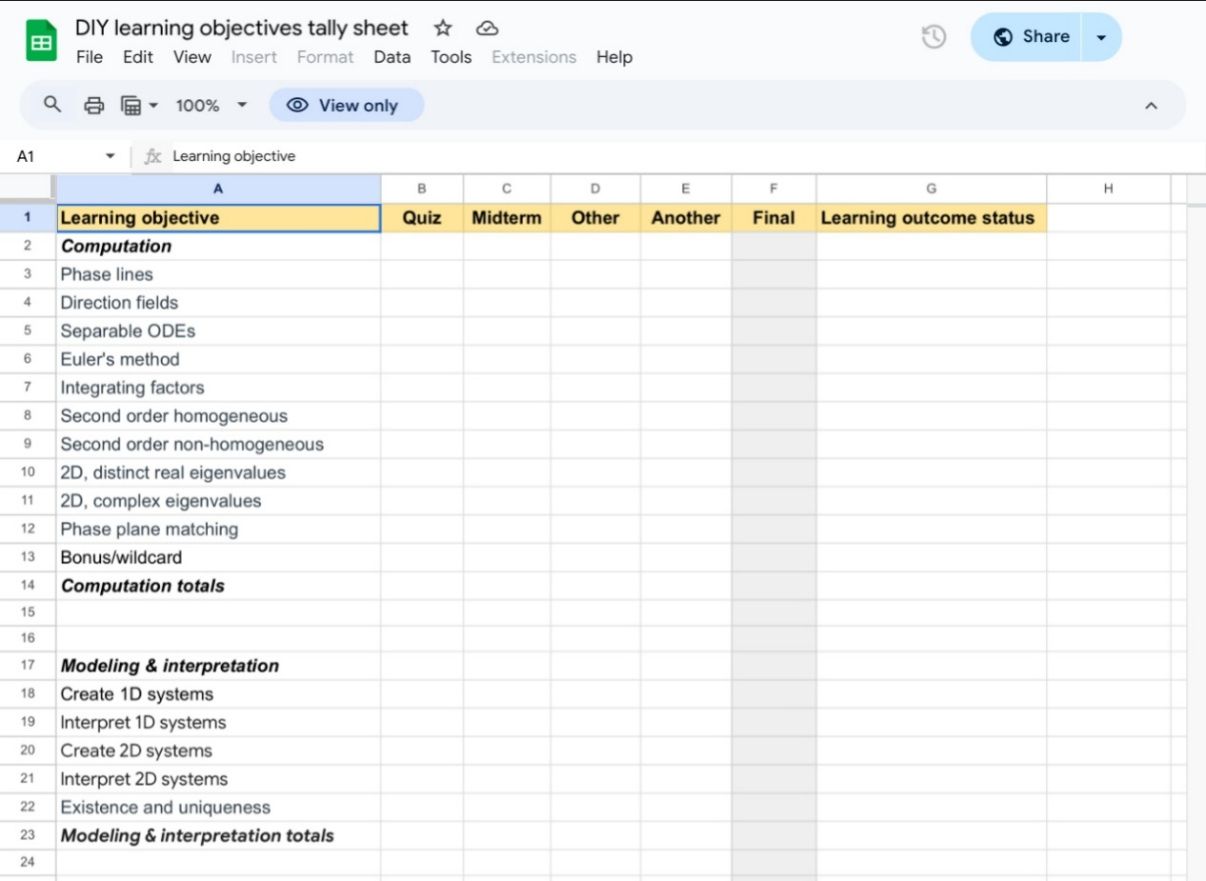
Task: Select row 14 header
Action: pyautogui.click(x=27, y=586)
